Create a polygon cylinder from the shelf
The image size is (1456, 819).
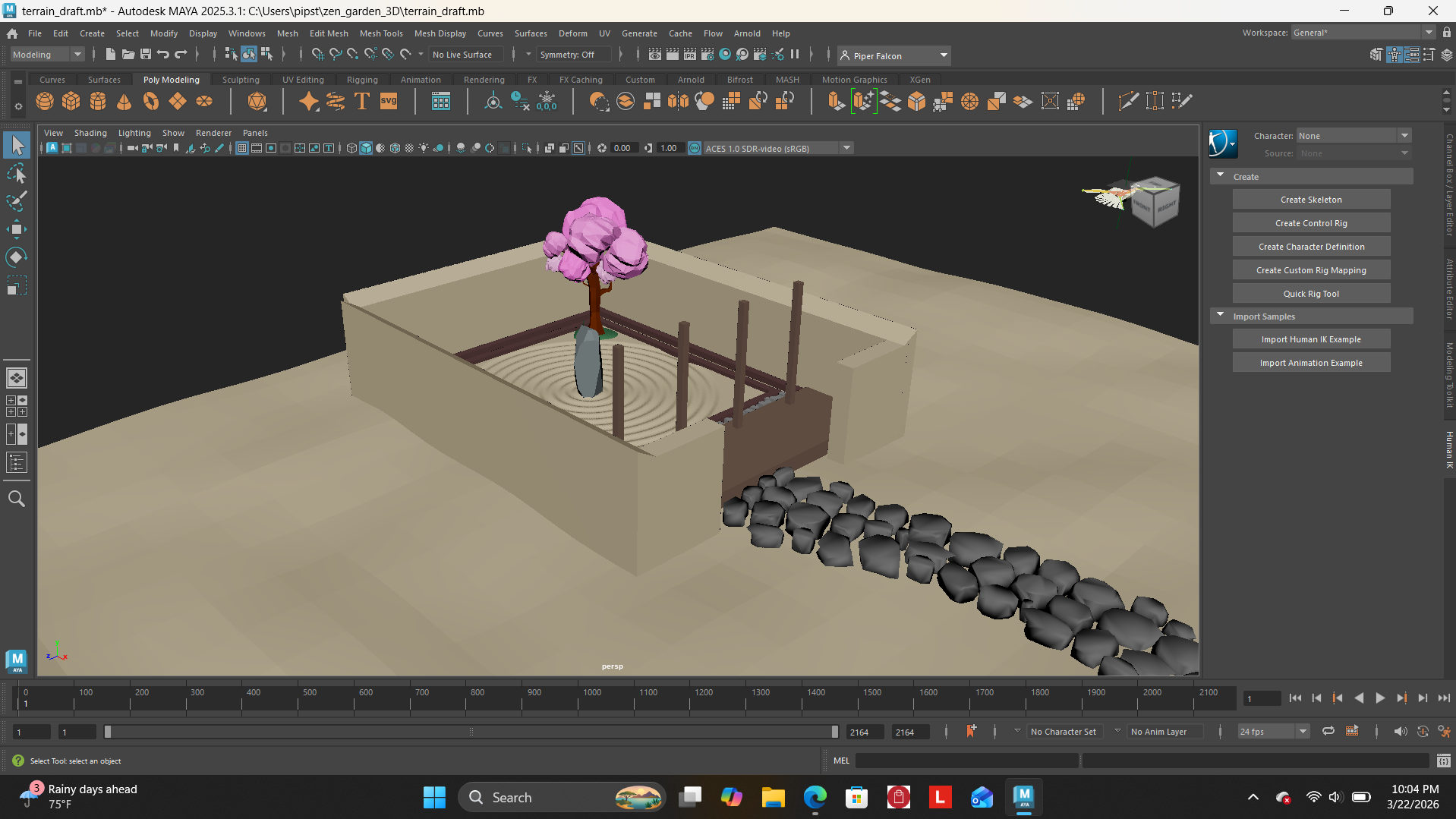coord(98,101)
